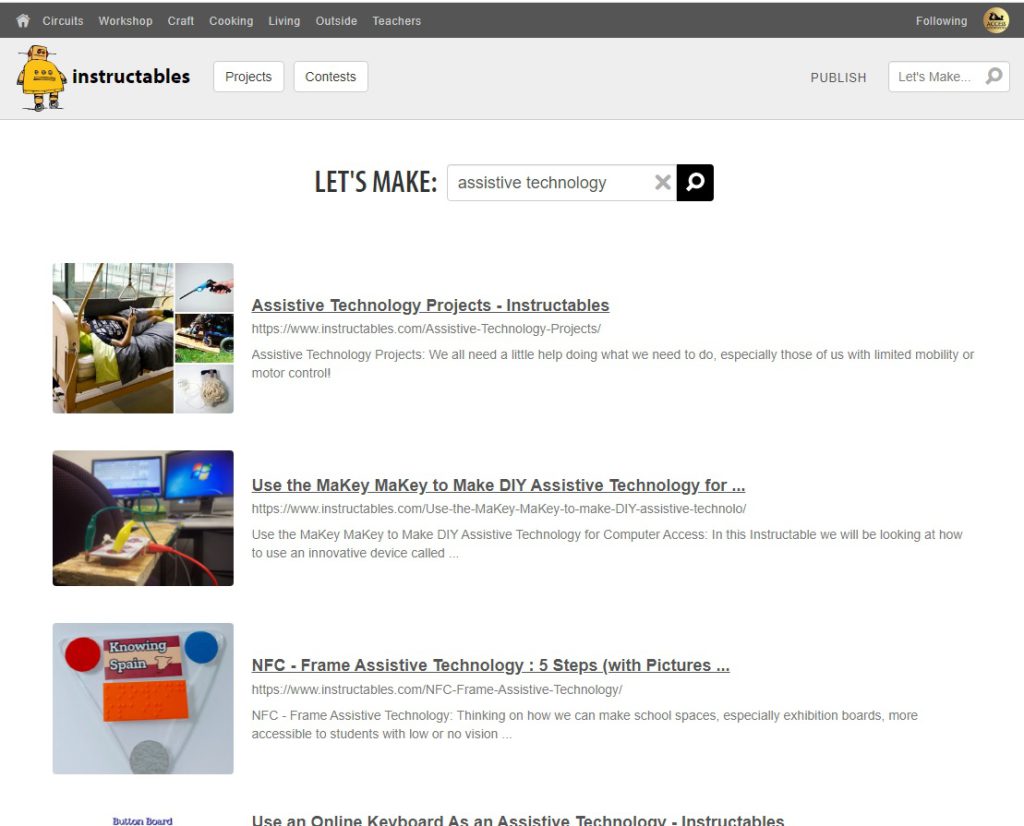Image resolution: width=1024 pixels, height=826 pixels.
Task: Click the MaKey MaKey computer setup thumbnail
Action: coord(143,518)
